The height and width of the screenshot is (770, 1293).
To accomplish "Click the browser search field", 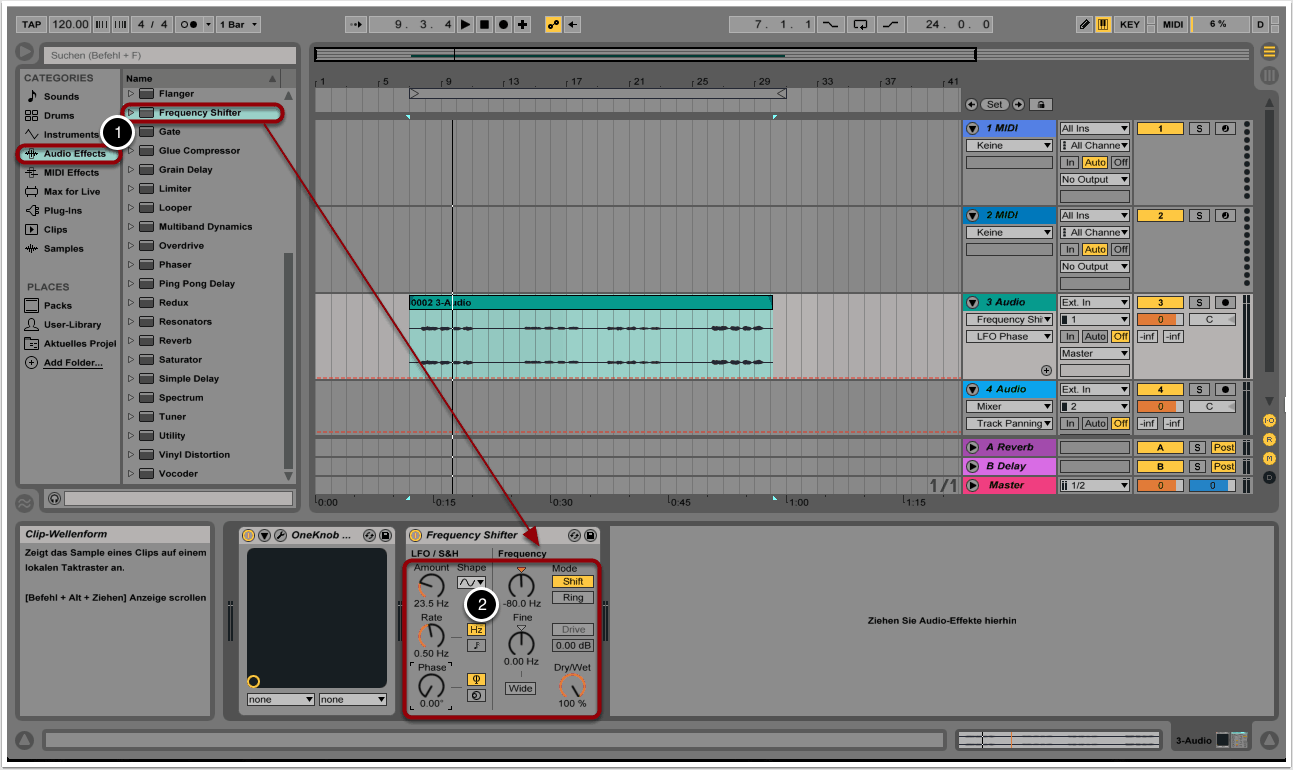I will (x=170, y=55).
